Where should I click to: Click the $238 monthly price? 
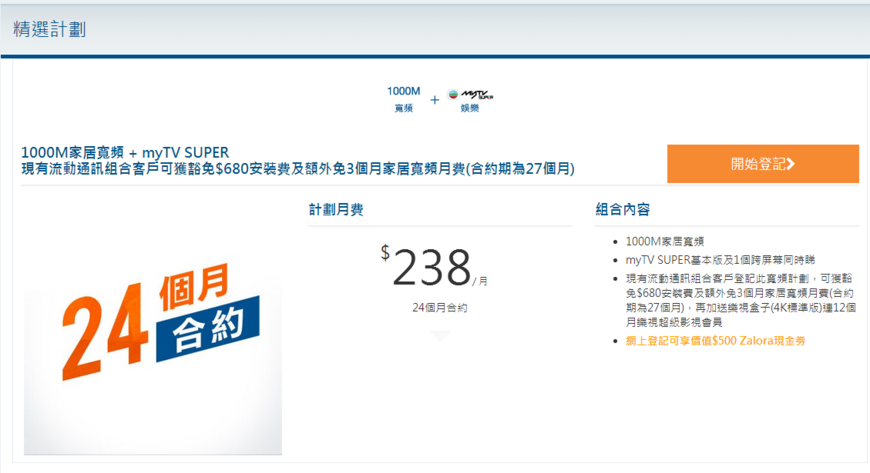pyautogui.click(x=434, y=268)
